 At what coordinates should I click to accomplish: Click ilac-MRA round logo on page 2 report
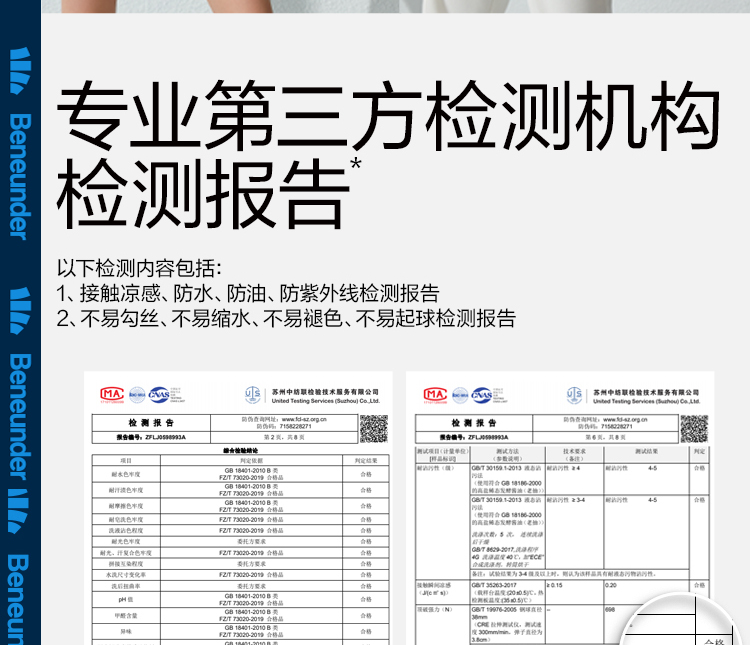(137, 395)
